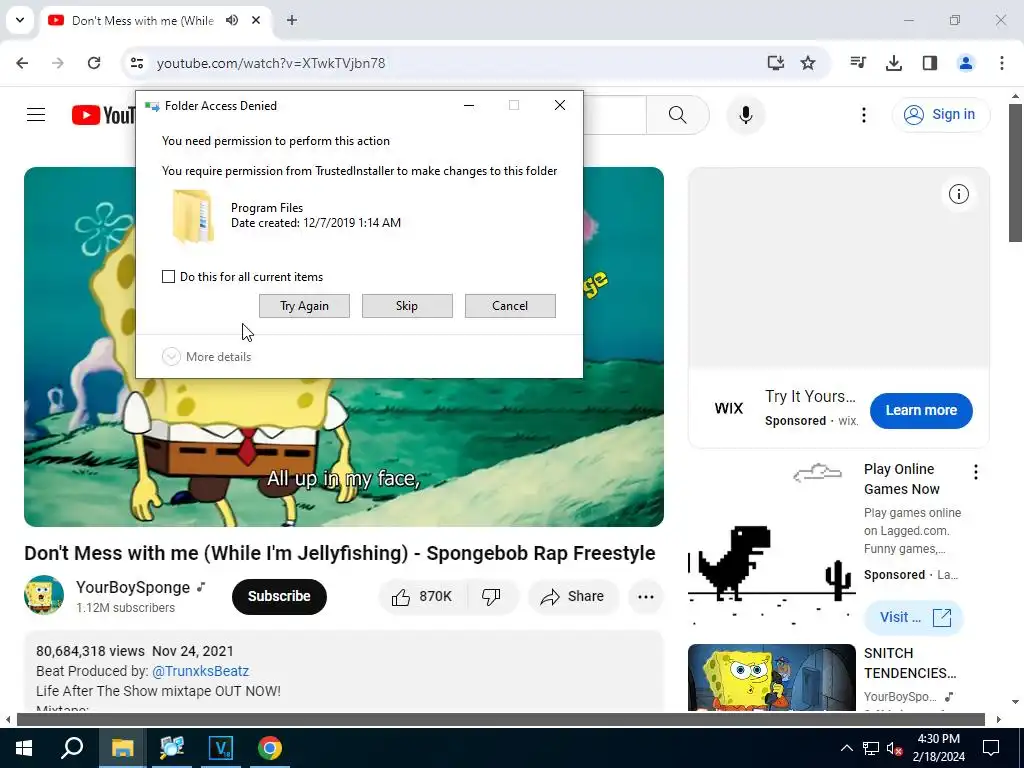This screenshot has height=768, width=1024.
Task: Subscribe to YourBoySponge
Action: 279,596
